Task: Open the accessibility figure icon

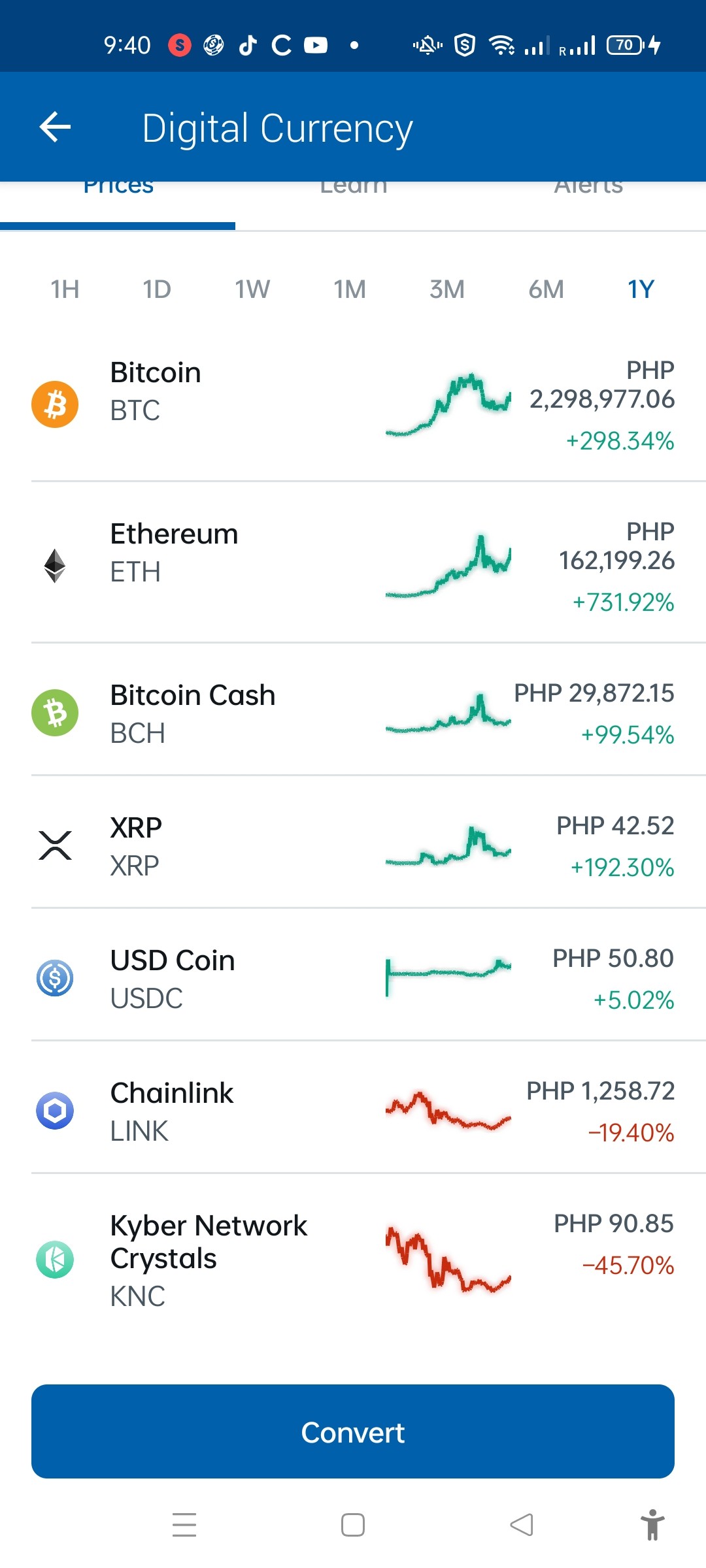Action: 652,1526
